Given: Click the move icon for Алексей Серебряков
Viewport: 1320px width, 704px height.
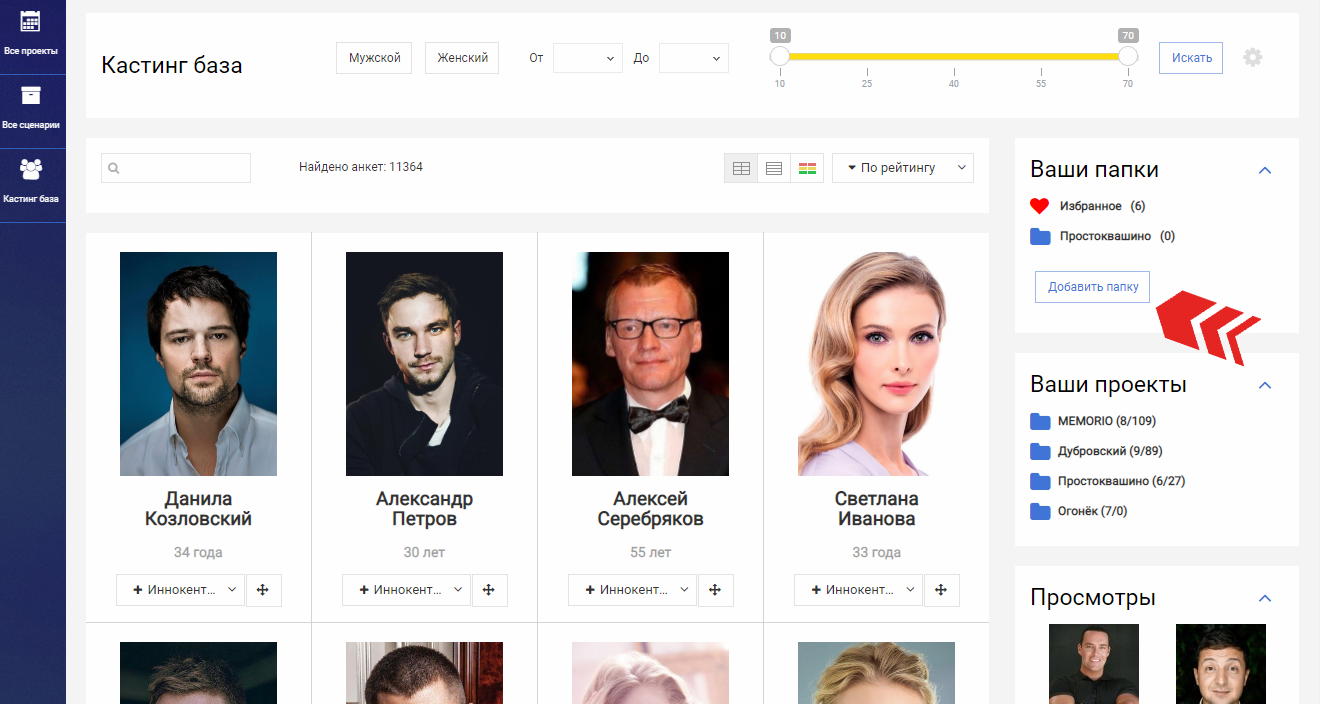Looking at the screenshot, I should tap(715, 590).
